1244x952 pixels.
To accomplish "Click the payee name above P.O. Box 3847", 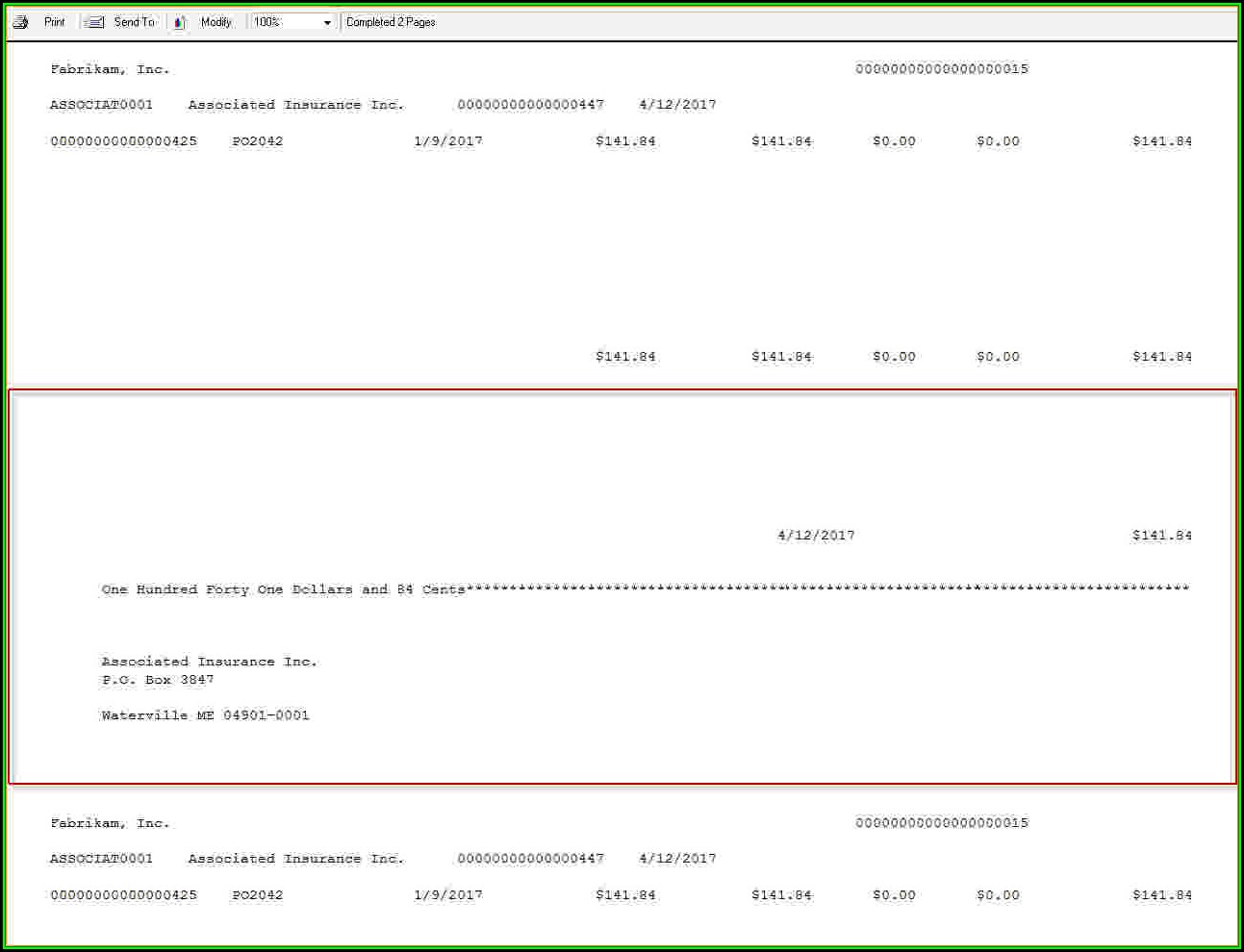I will pyautogui.click(x=209, y=662).
